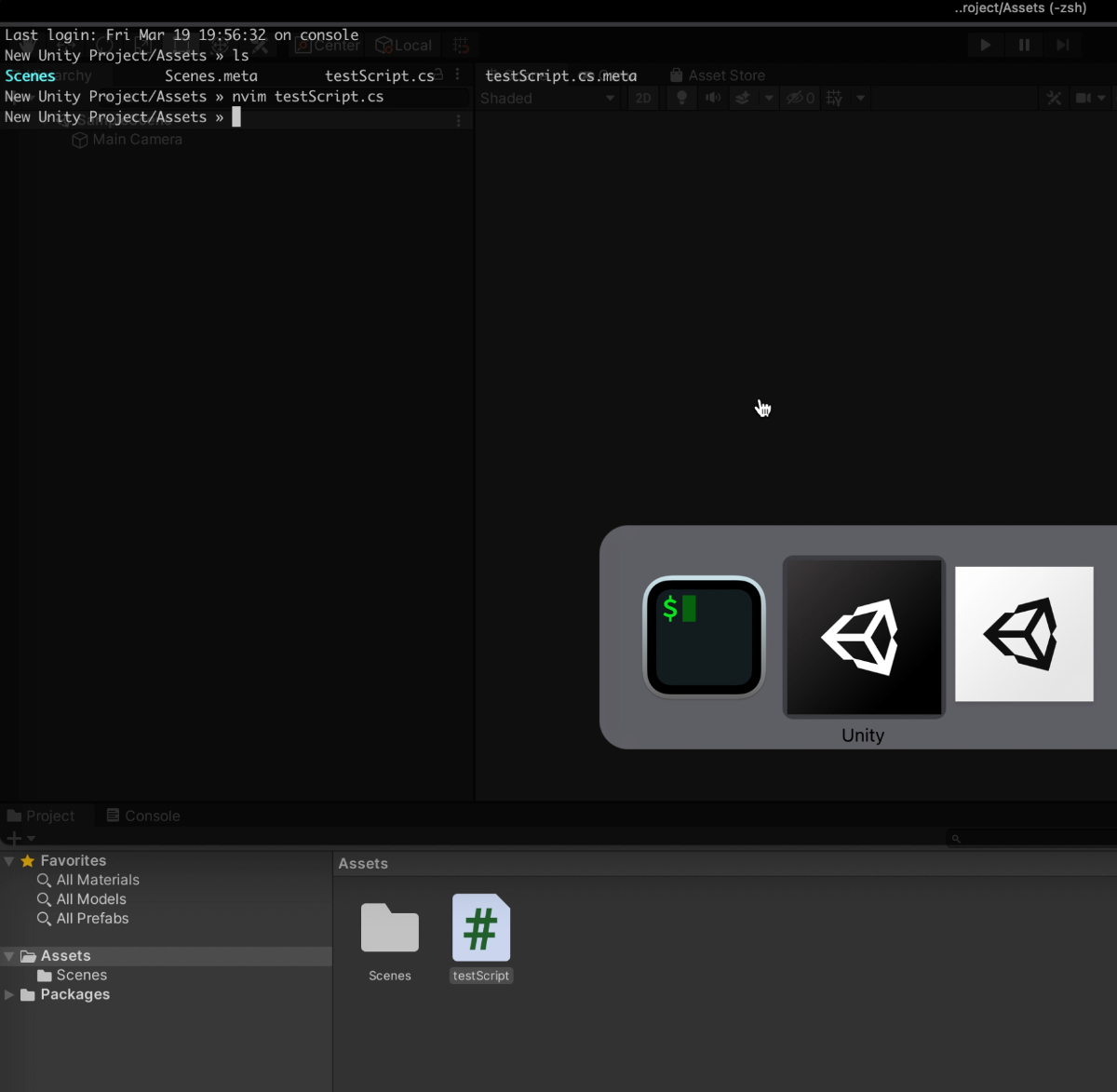Select the Favorites star entry

tap(63, 861)
